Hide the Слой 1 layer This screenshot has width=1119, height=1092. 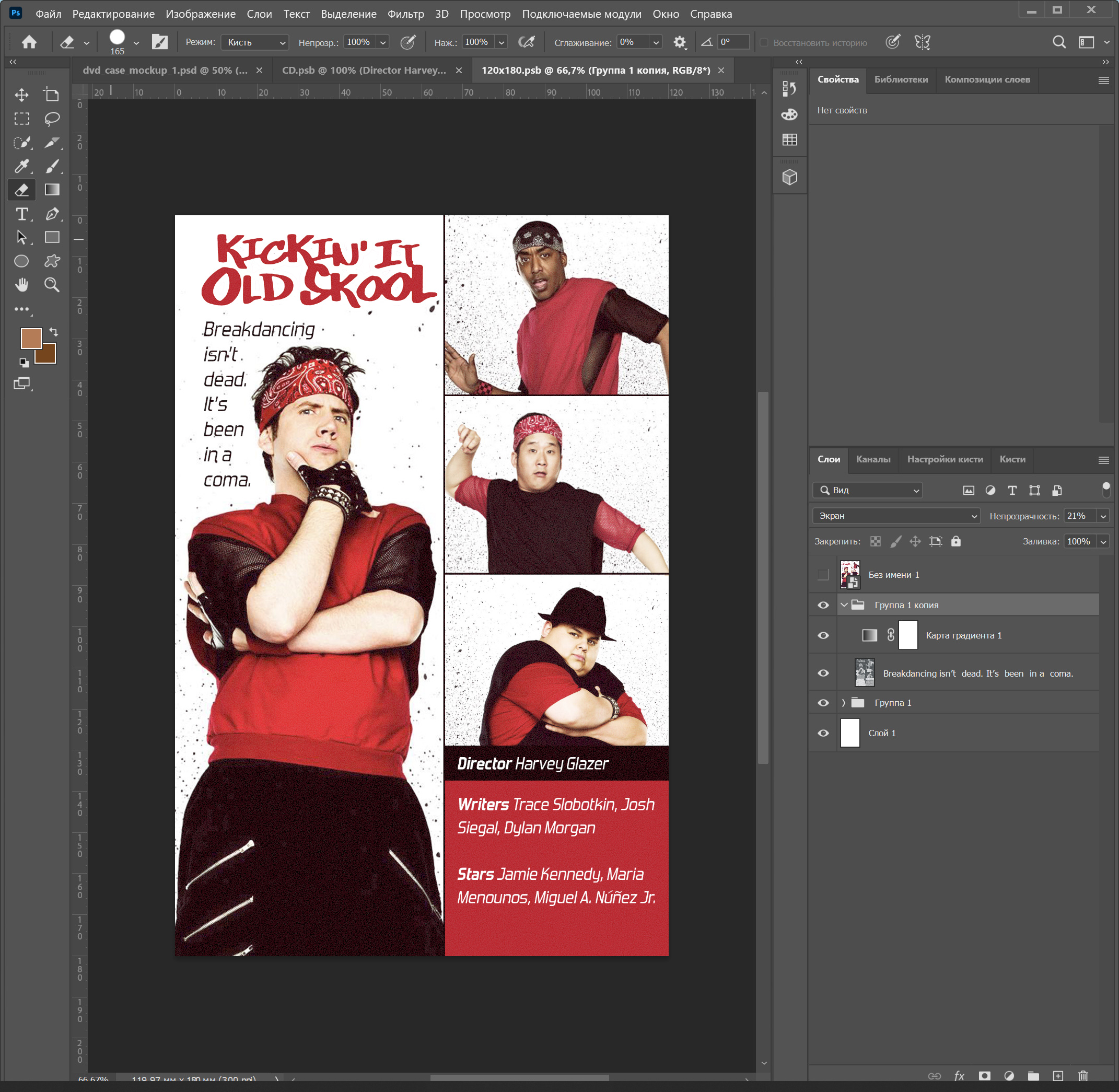pyautogui.click(x=823, y=733)
